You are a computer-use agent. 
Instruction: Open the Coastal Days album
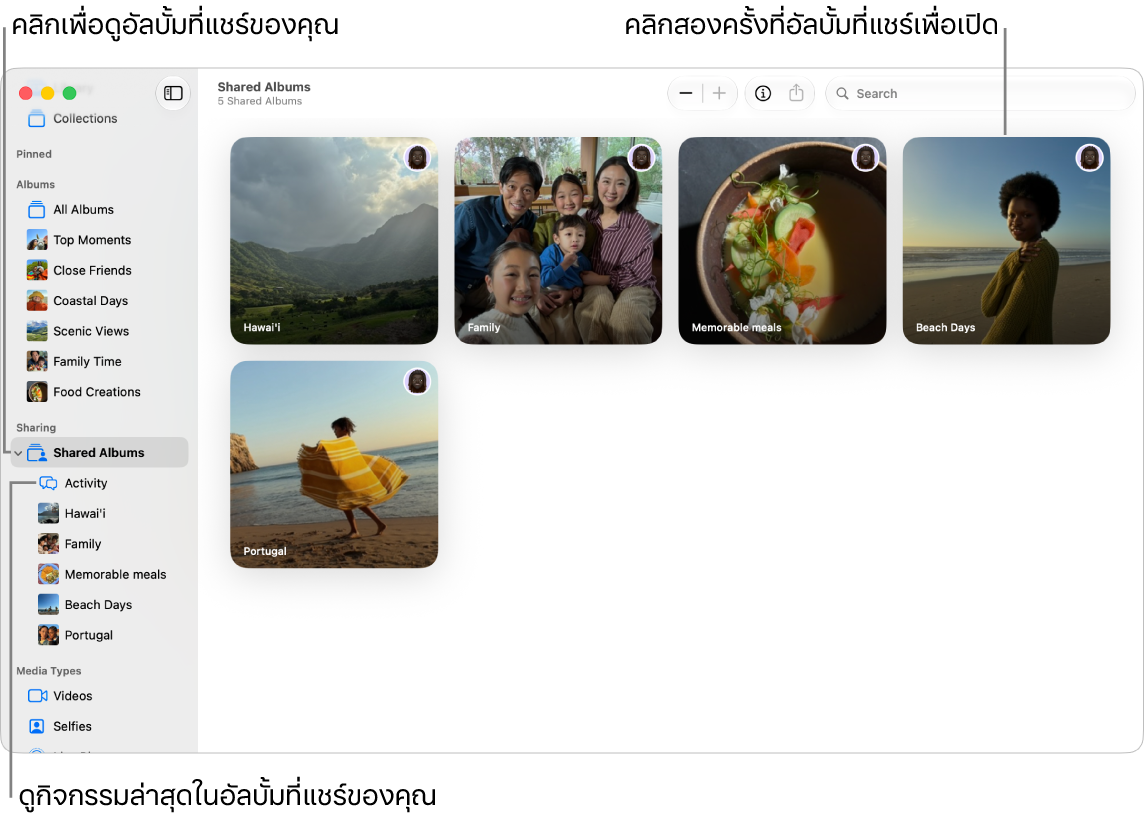click(99, 301)
